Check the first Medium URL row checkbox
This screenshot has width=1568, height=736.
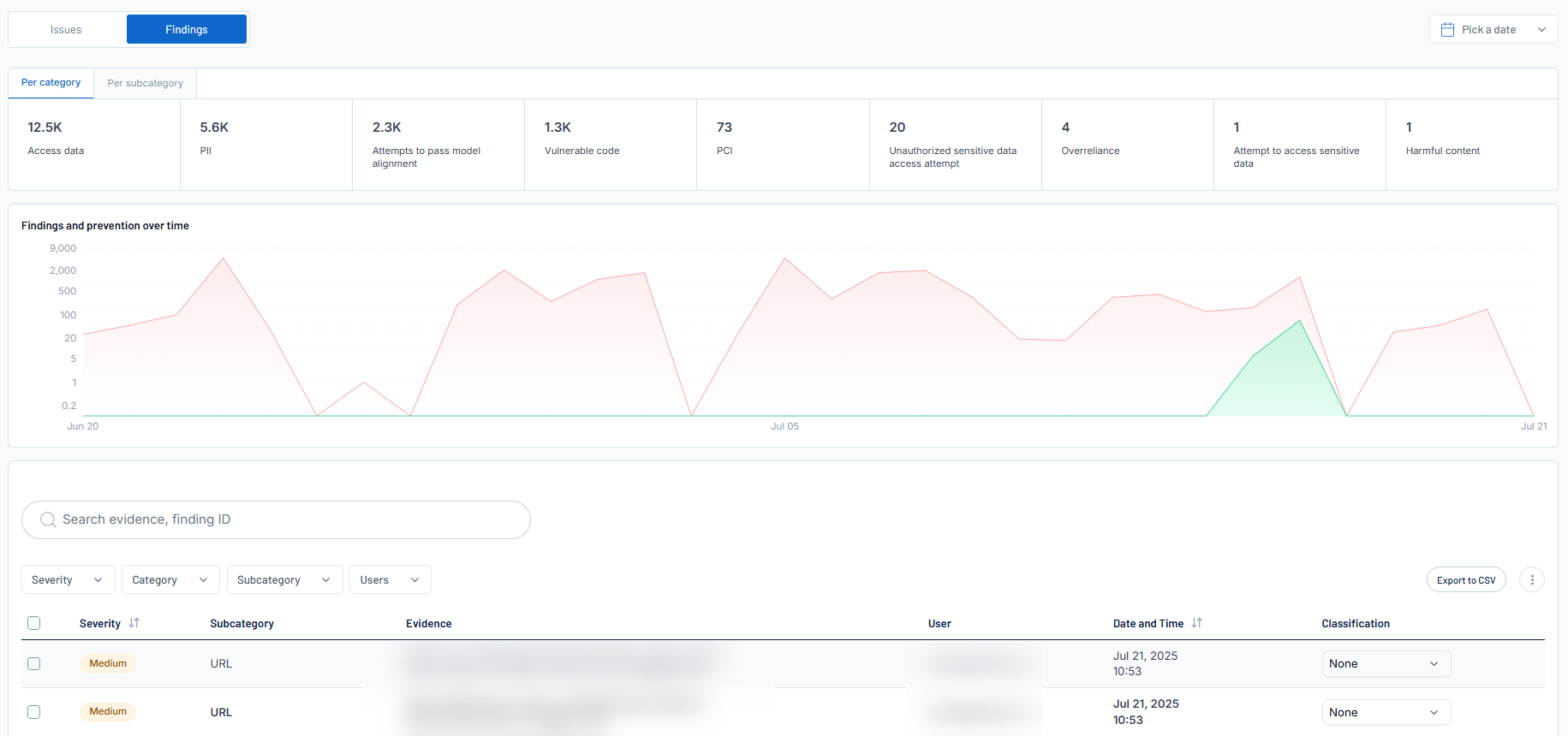[x=34, y=663]
